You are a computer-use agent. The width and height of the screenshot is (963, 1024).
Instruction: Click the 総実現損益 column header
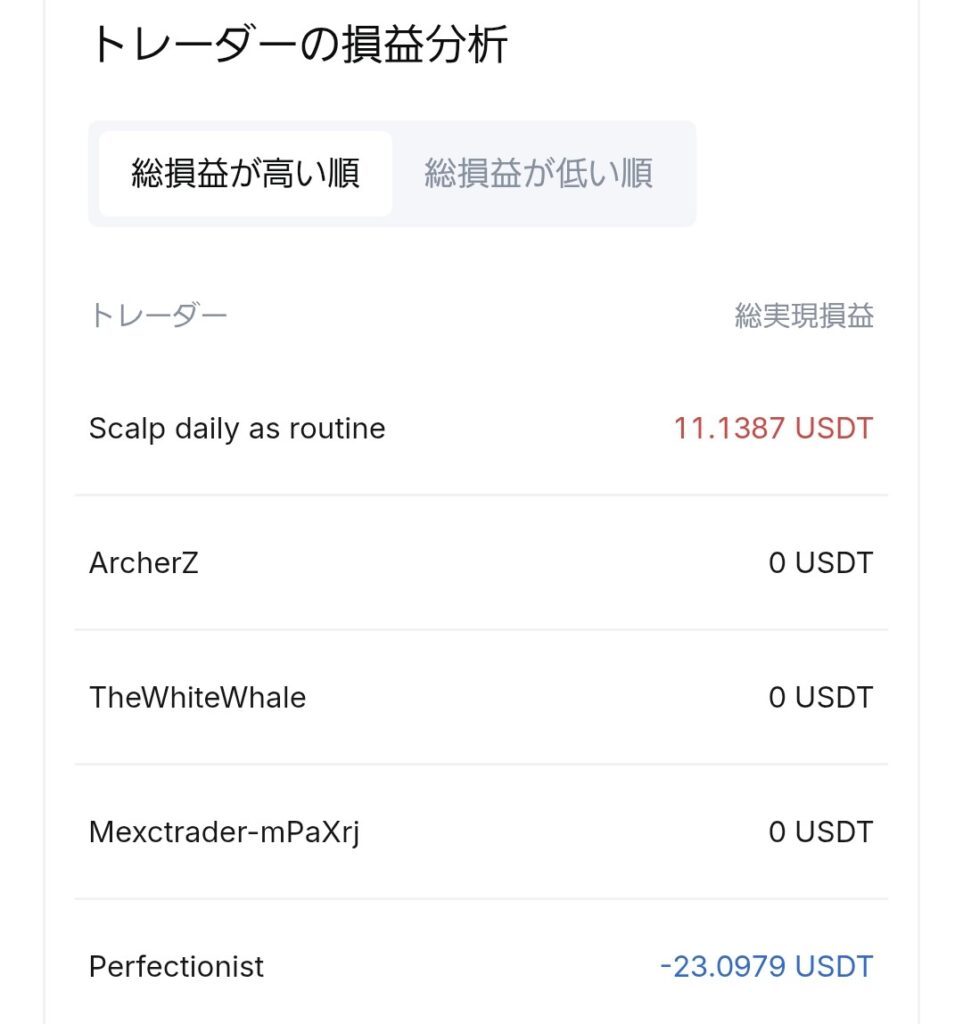click(x=804, y=317)
